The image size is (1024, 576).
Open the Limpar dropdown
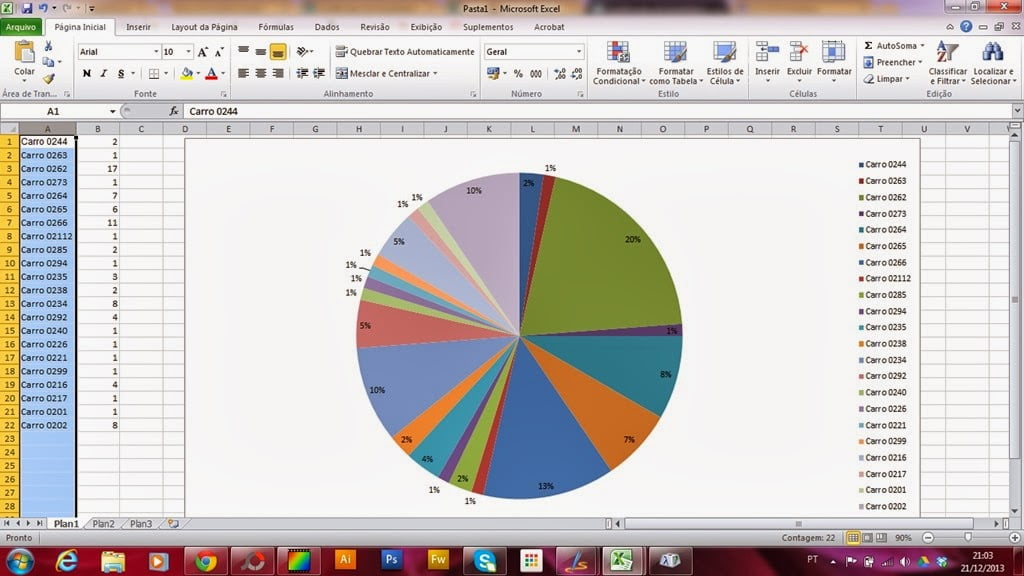point(886,79)
